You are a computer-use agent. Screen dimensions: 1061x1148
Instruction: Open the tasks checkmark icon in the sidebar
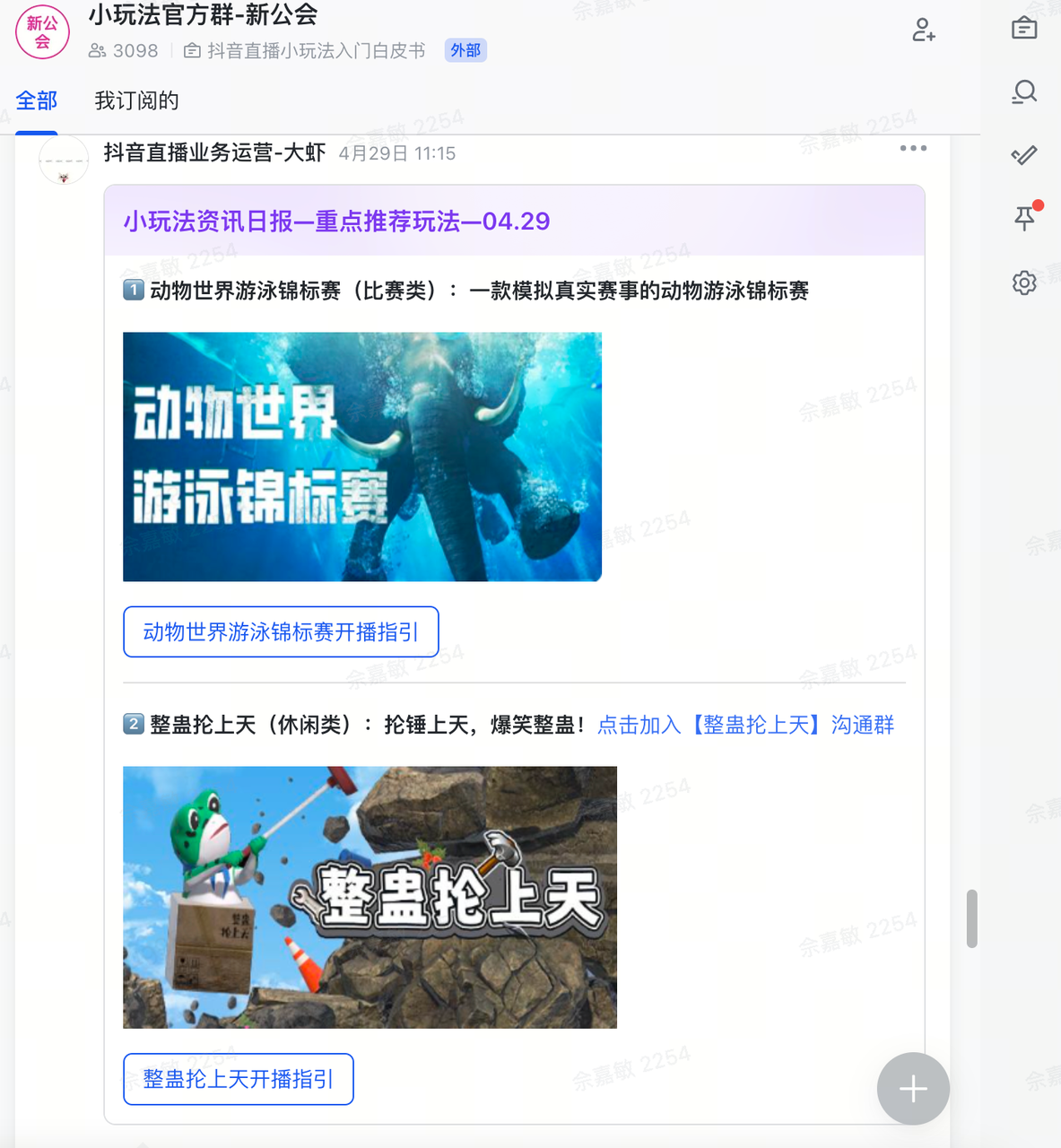(1024, 155)
